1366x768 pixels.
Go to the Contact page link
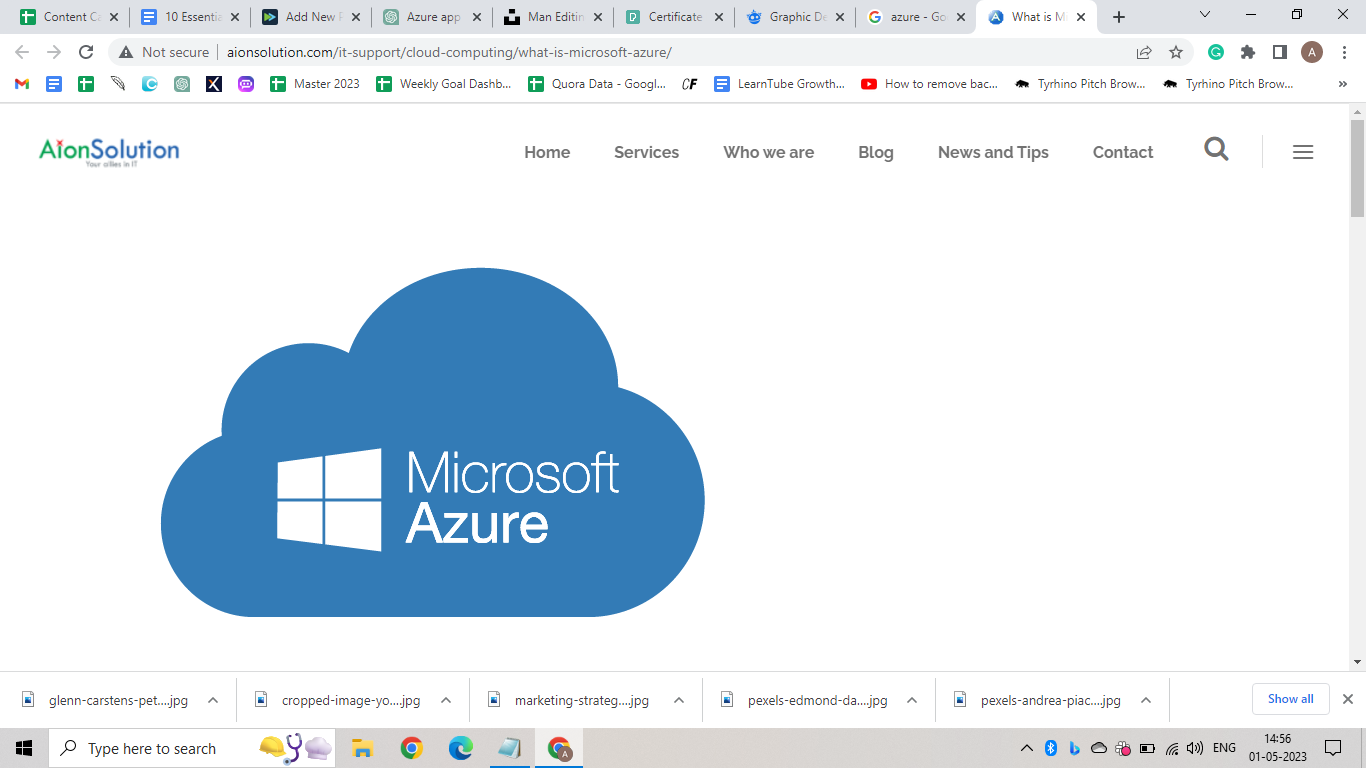coord(1122,152)
